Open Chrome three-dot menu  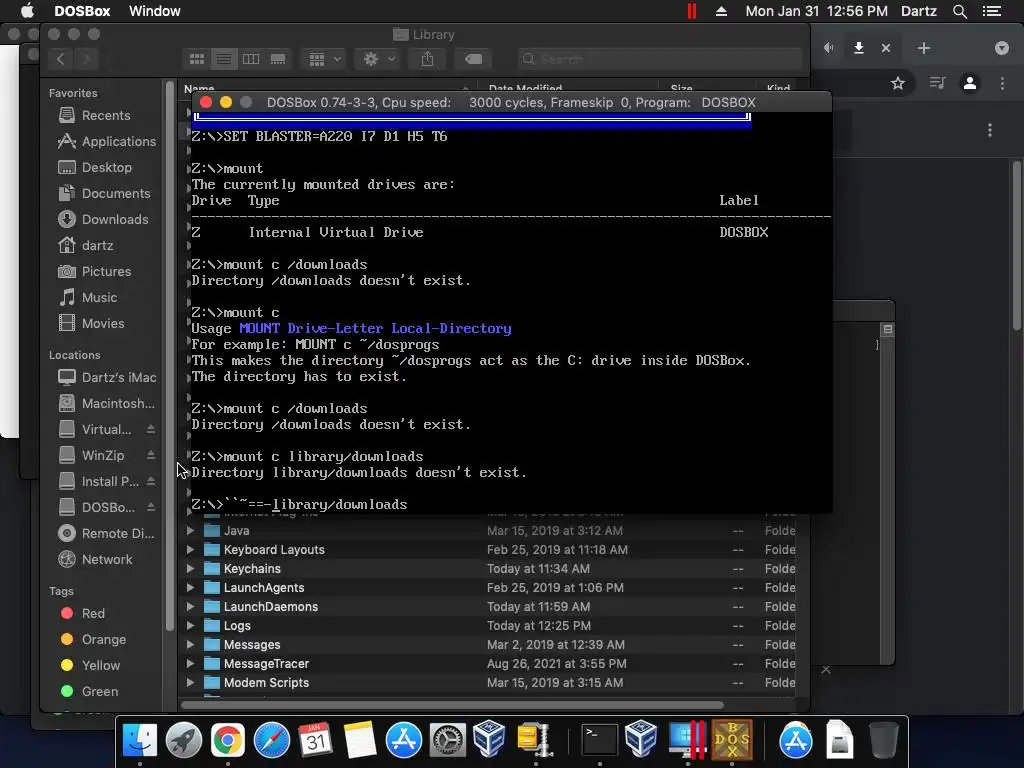point(1002,83)
